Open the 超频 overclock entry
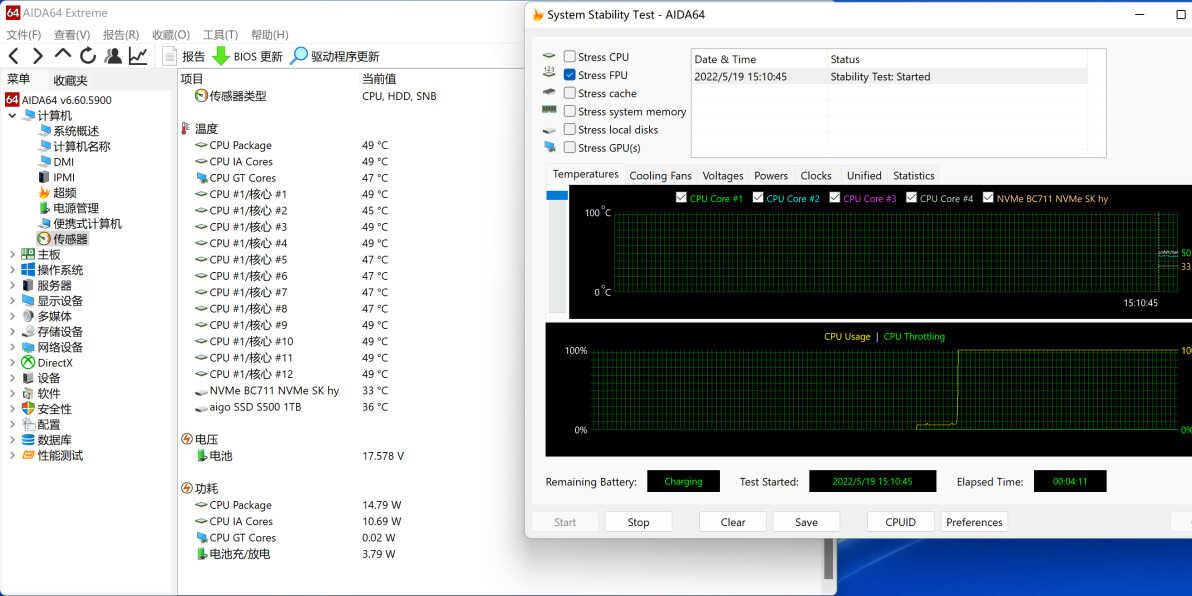The image size is (1192, 596). [65, 192]
